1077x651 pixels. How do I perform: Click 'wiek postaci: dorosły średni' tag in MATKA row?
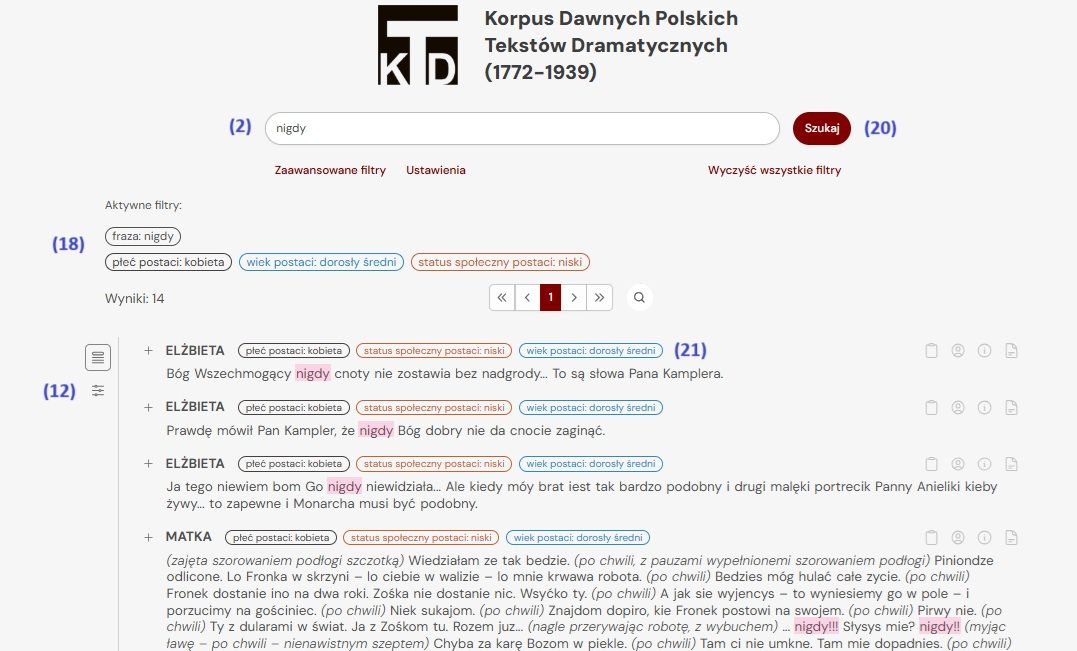[x=578, y=538]
